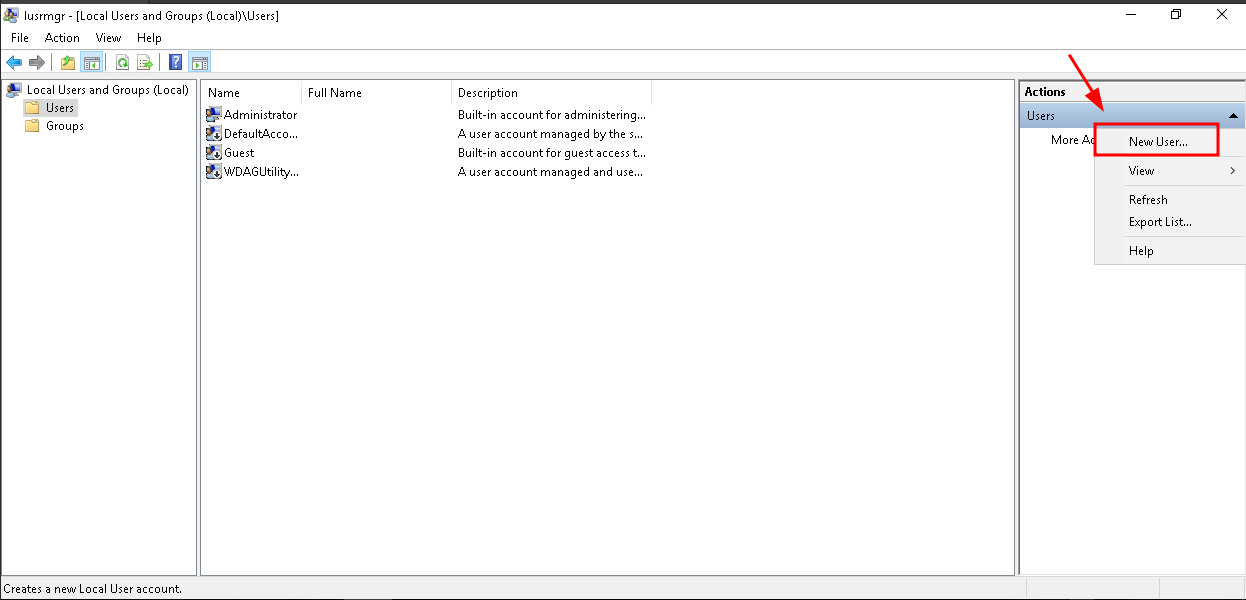The image size is (1246, 600).
Task: Select Local Users and Groups root node
Action: 107,90
